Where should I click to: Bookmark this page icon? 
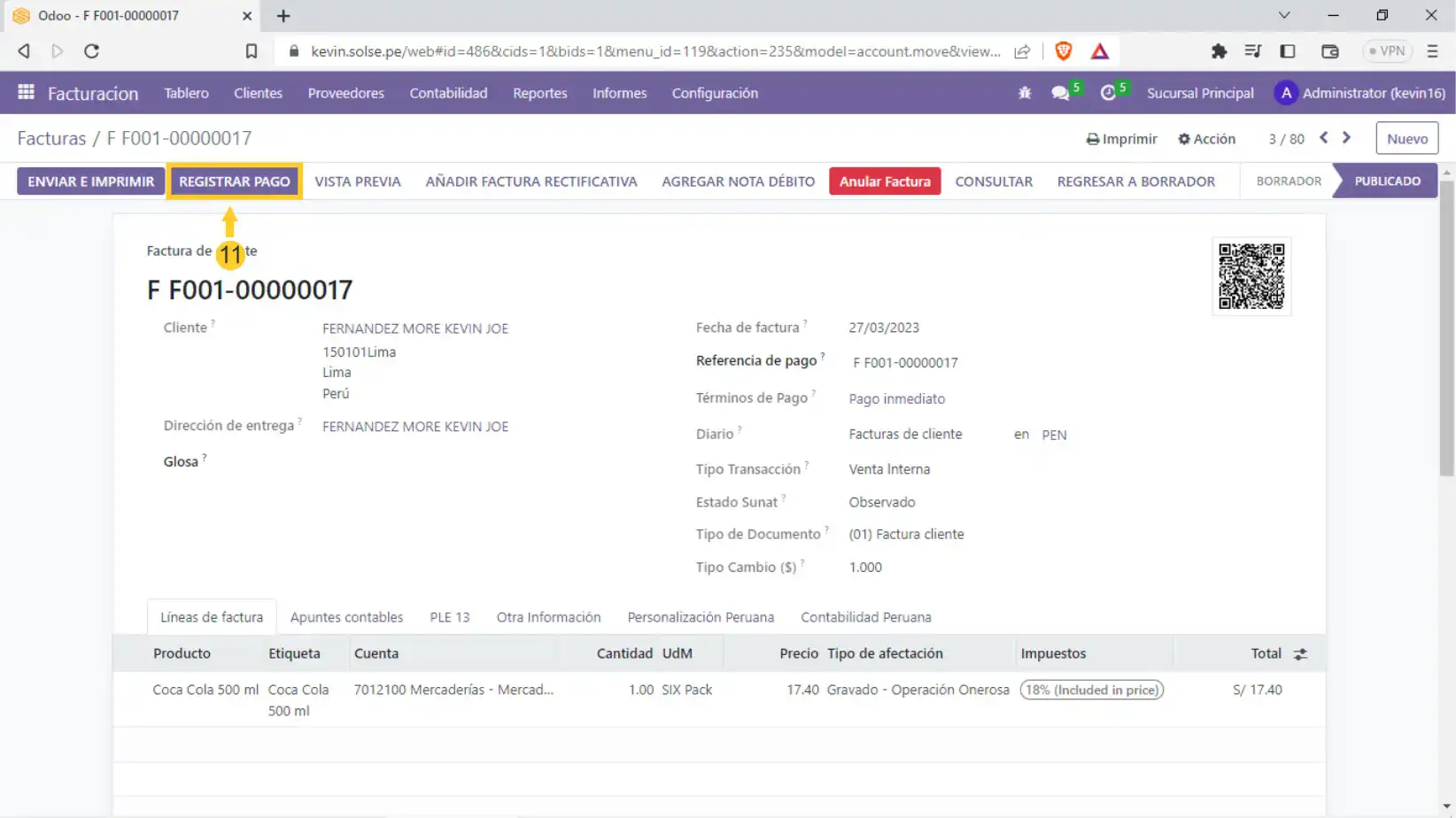(252, 51)
